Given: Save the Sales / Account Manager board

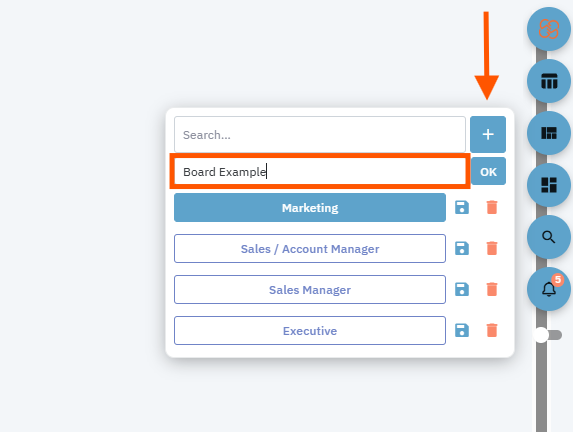Looking at the screenshot, I should click(x=462, y=248).
